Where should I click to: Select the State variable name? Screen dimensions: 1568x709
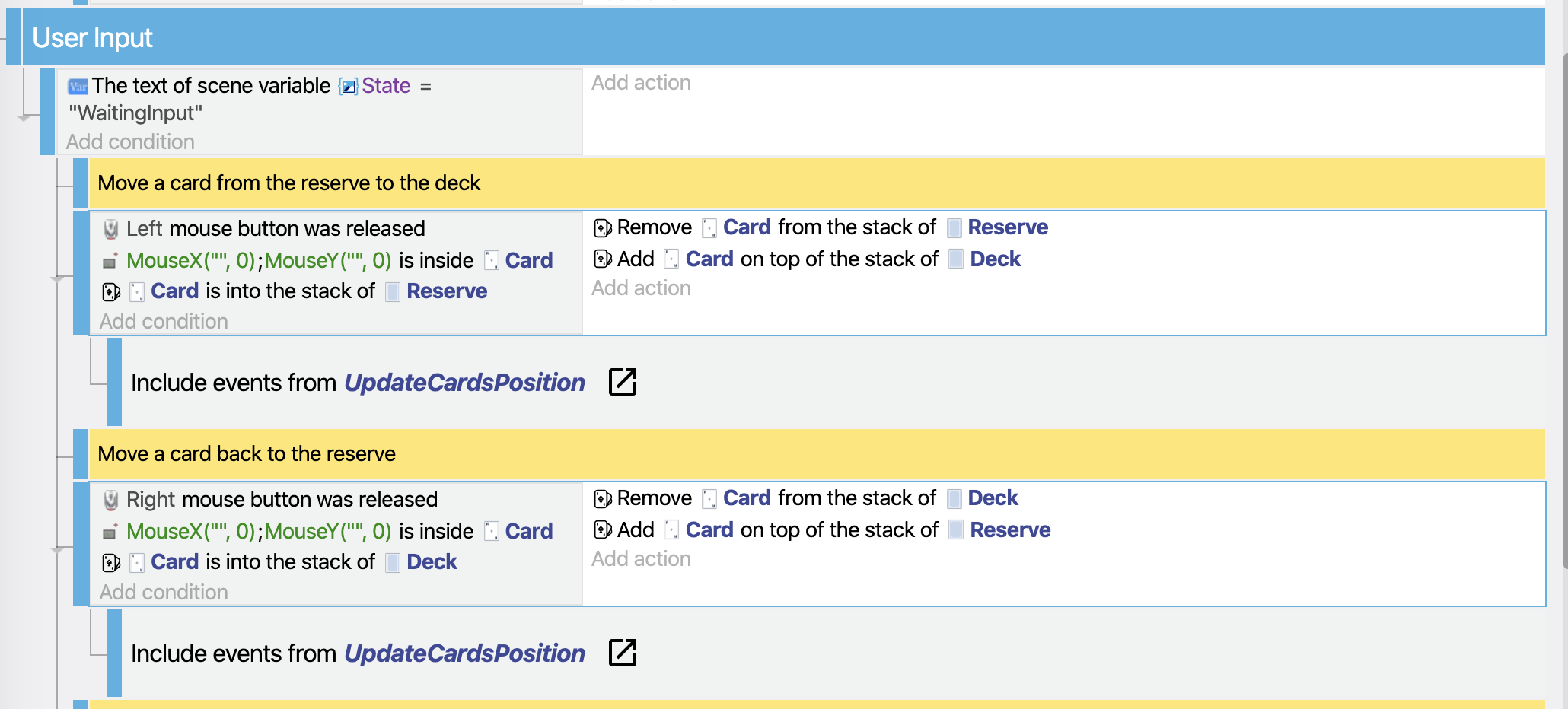386,86
